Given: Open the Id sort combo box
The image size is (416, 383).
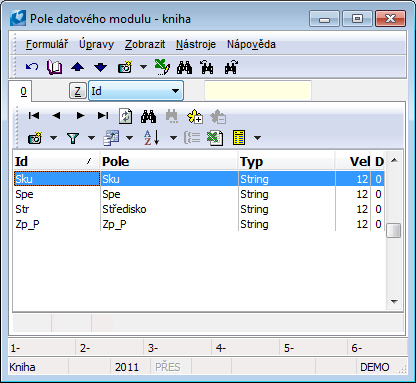Looking at the screenshot, I should pos(136,91).
